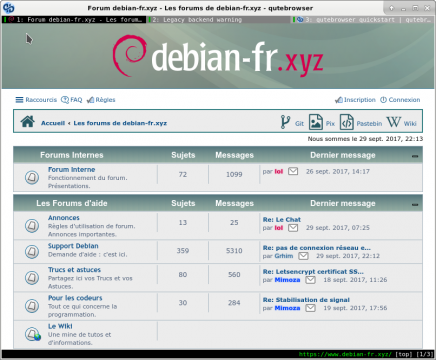Click the home icon in breadcrumb bar
Viewport: 436px width, 360px height.
click(28, 121)
